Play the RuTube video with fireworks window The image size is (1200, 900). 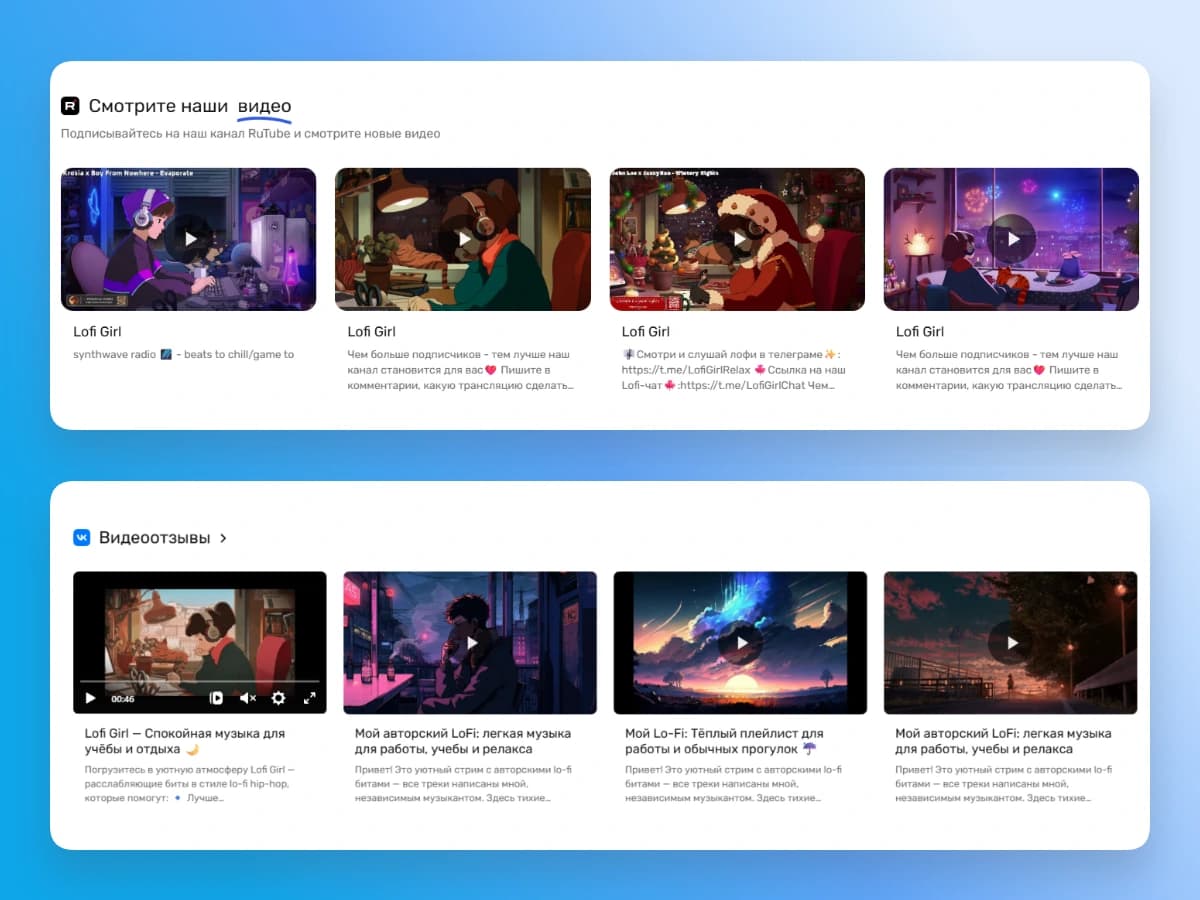pos(1011,239)
